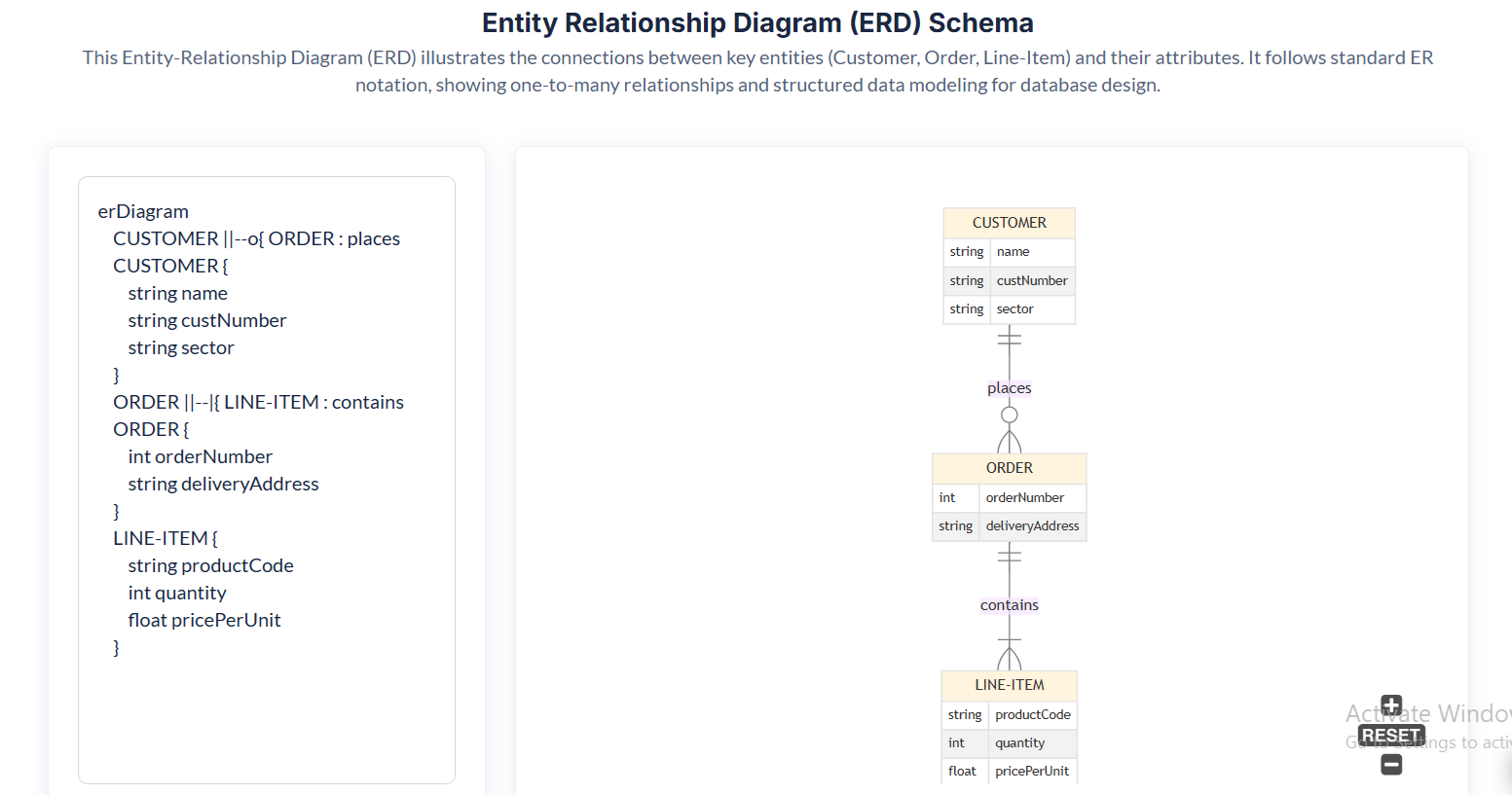Click the orderNumber attribute in ORDER entity
Viewport: 1512px width, 795px height.
tap(1024, 497)
